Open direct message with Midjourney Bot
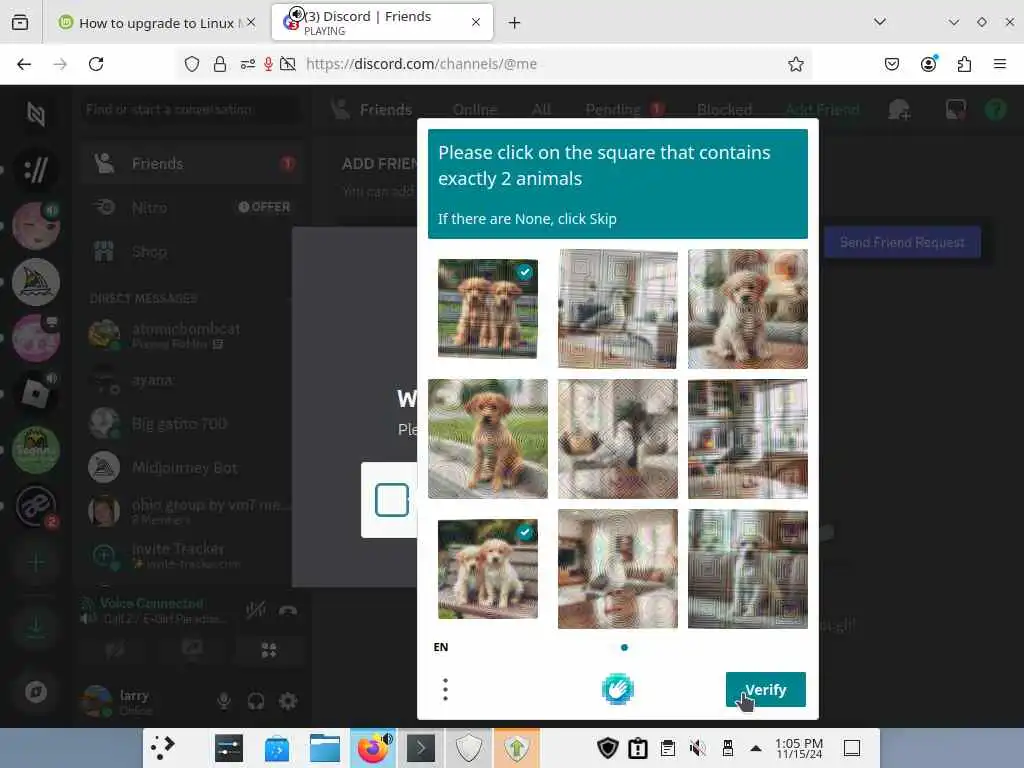 coord(191,468)
